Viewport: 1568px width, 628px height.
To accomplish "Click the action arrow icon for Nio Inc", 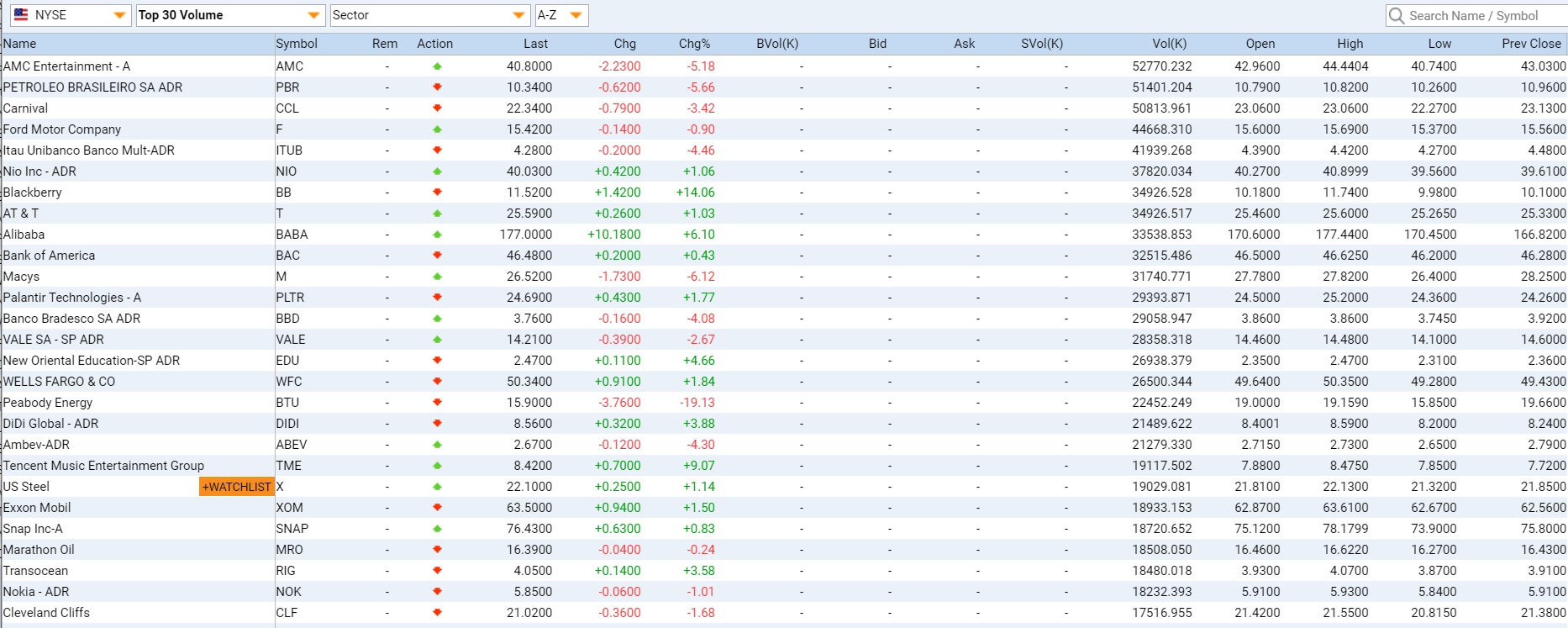I will click(437, 172).
